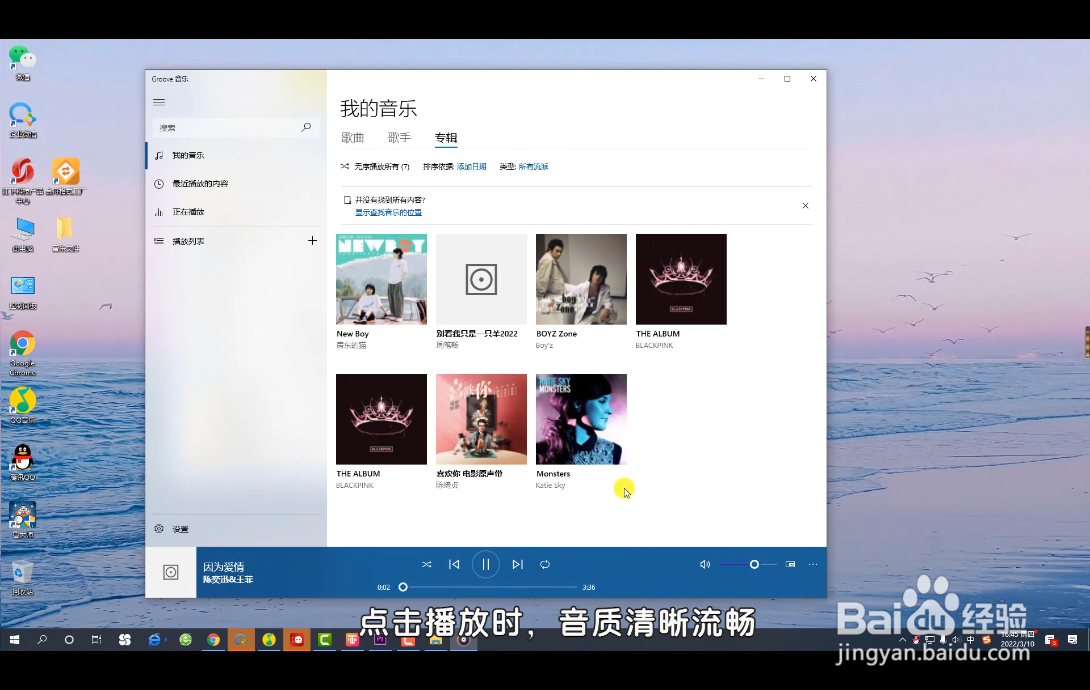
Task: Toggle shuffle in the playback bar
Action: click(x=427, y=564)
